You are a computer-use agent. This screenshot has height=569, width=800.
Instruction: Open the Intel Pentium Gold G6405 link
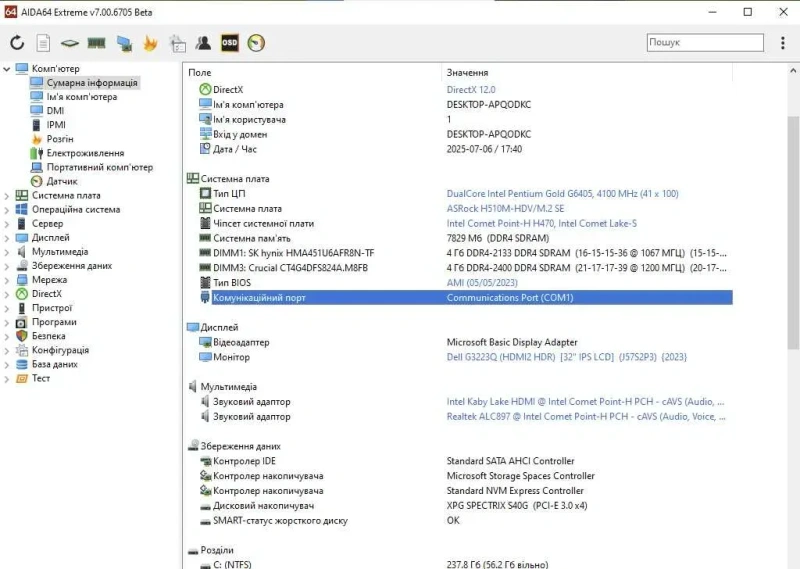[562, 193]
